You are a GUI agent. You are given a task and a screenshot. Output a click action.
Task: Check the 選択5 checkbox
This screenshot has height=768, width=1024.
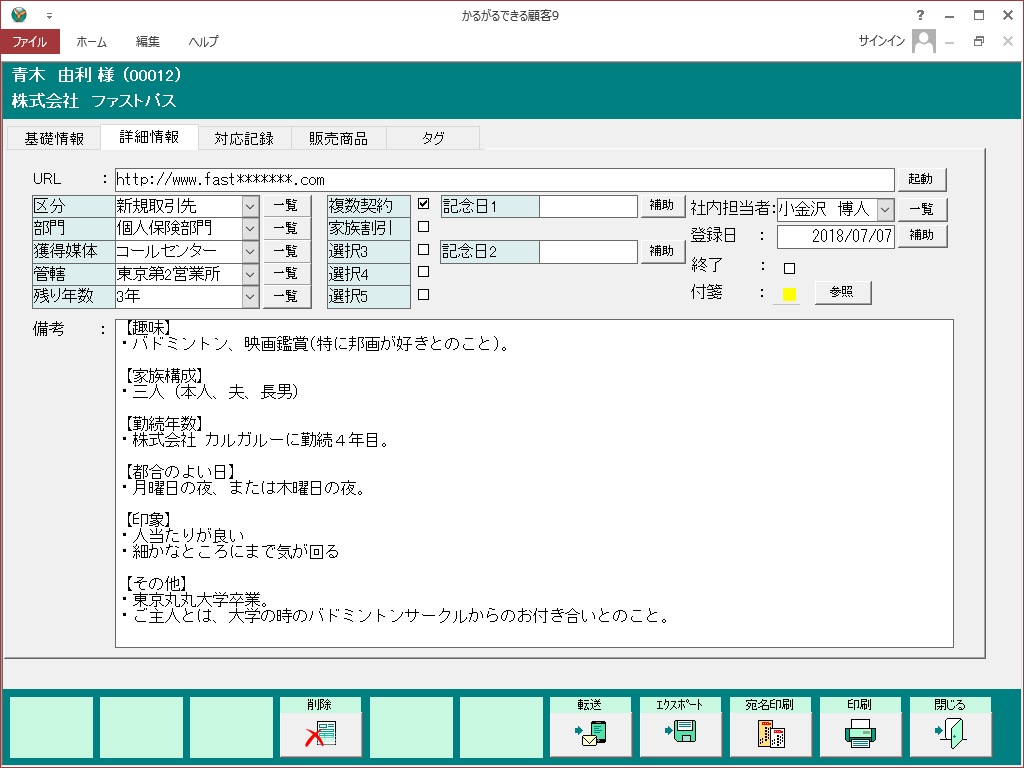(423, 295)
